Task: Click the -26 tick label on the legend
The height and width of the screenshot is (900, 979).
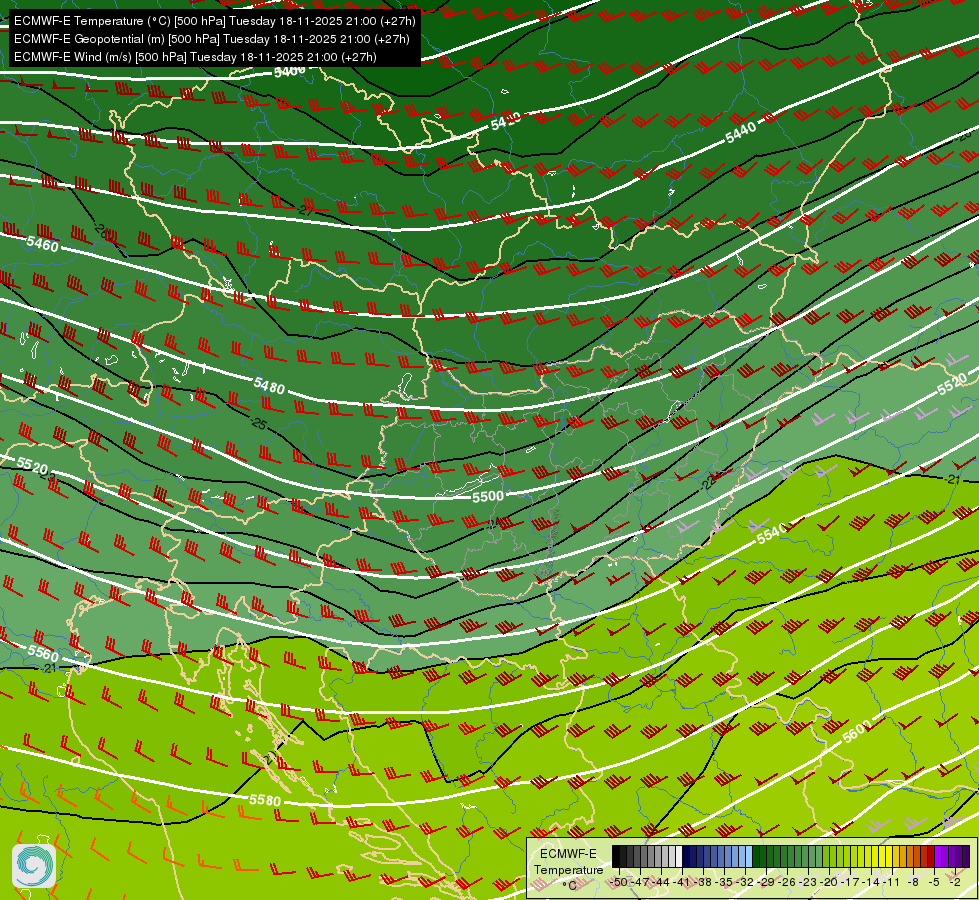Action: 787,882
